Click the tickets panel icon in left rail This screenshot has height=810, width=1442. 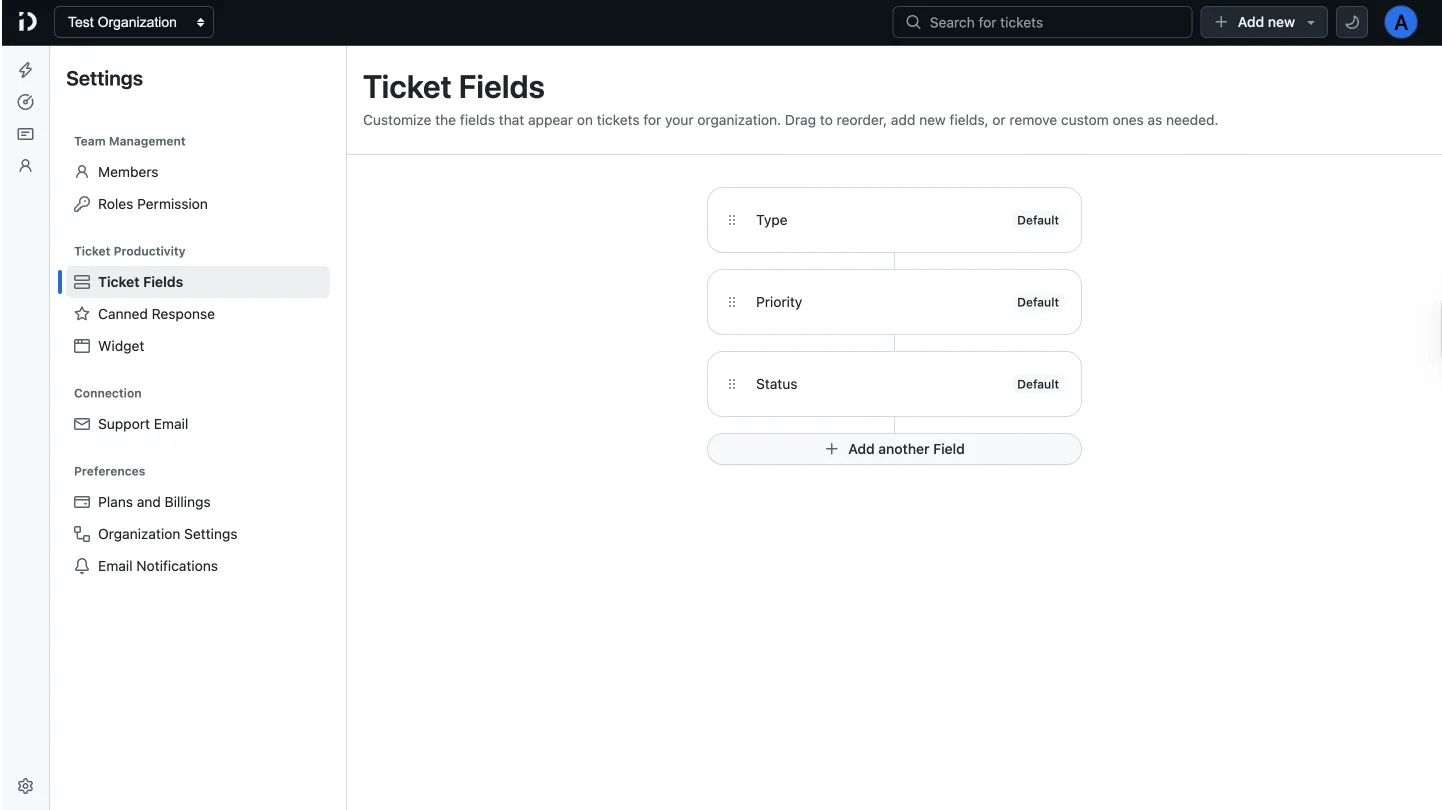[25, 133]
